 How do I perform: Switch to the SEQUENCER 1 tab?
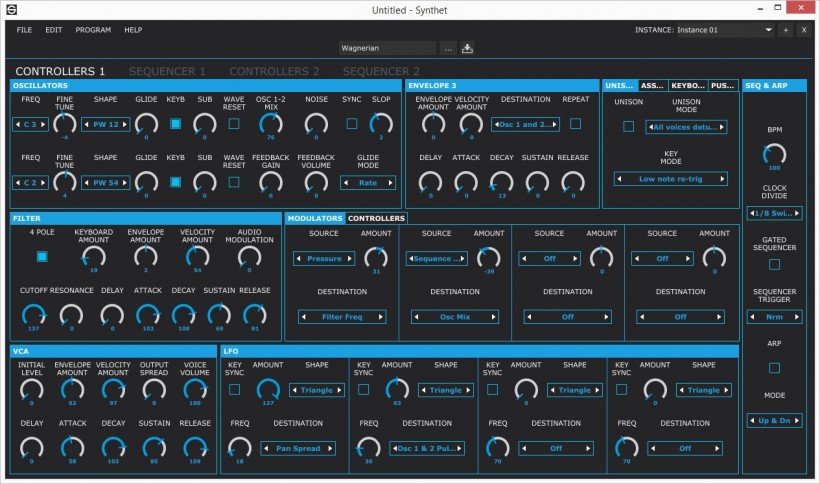167,72
